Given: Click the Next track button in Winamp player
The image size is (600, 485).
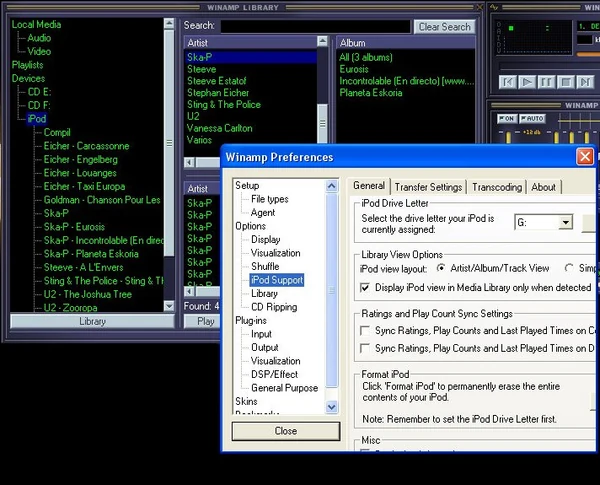Looking at the screenshot, I should pos(585,82).
